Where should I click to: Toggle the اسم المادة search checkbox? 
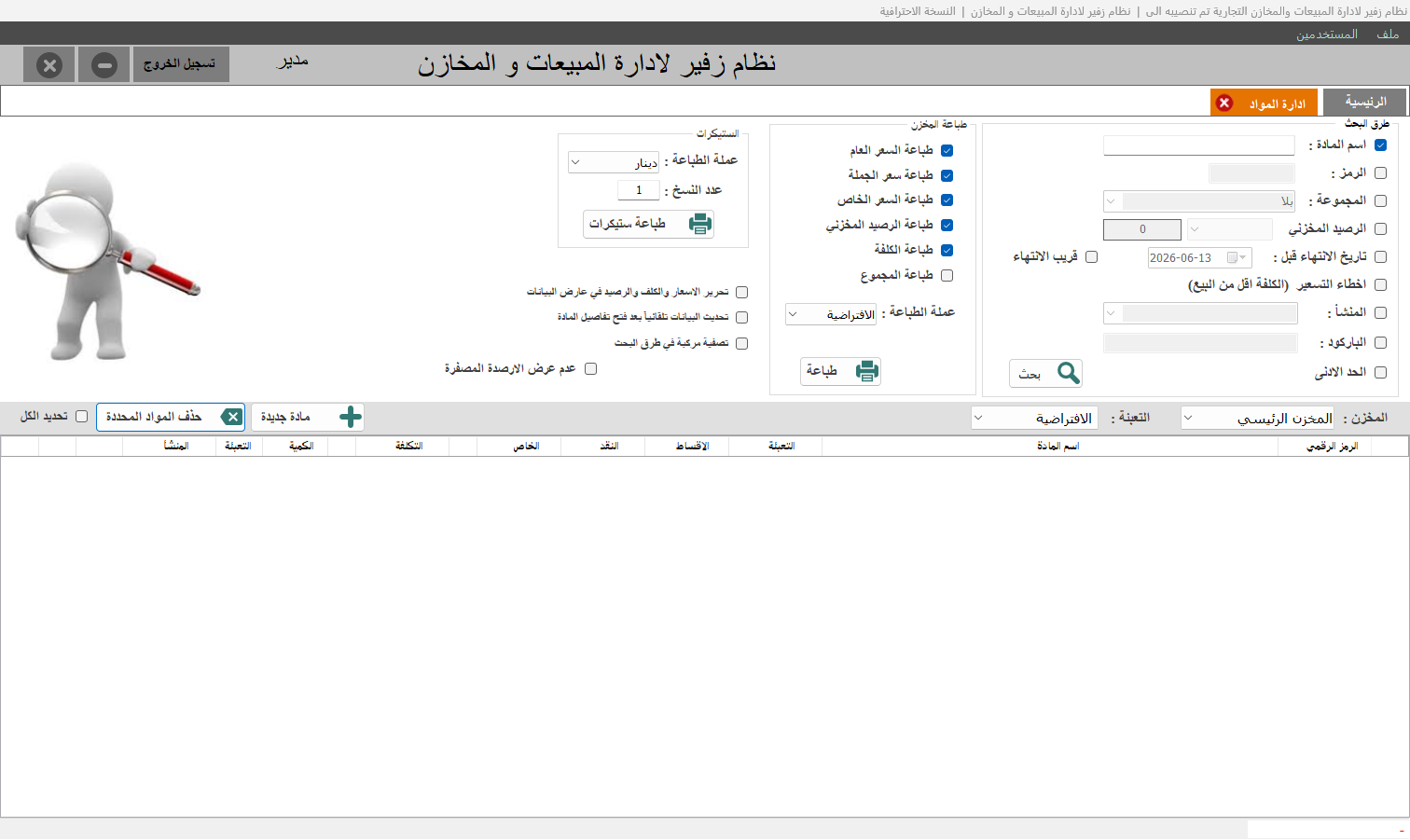(x=1381, y=145)
